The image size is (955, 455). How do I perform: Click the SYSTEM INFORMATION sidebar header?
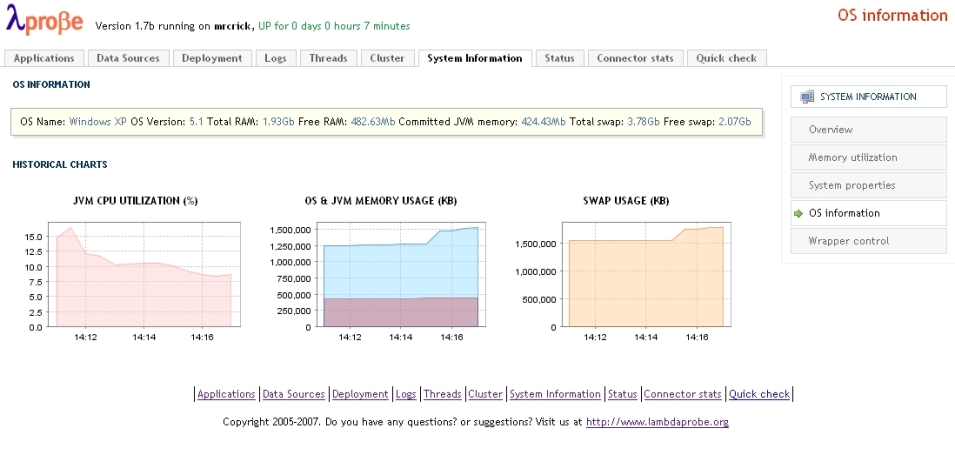869,96
